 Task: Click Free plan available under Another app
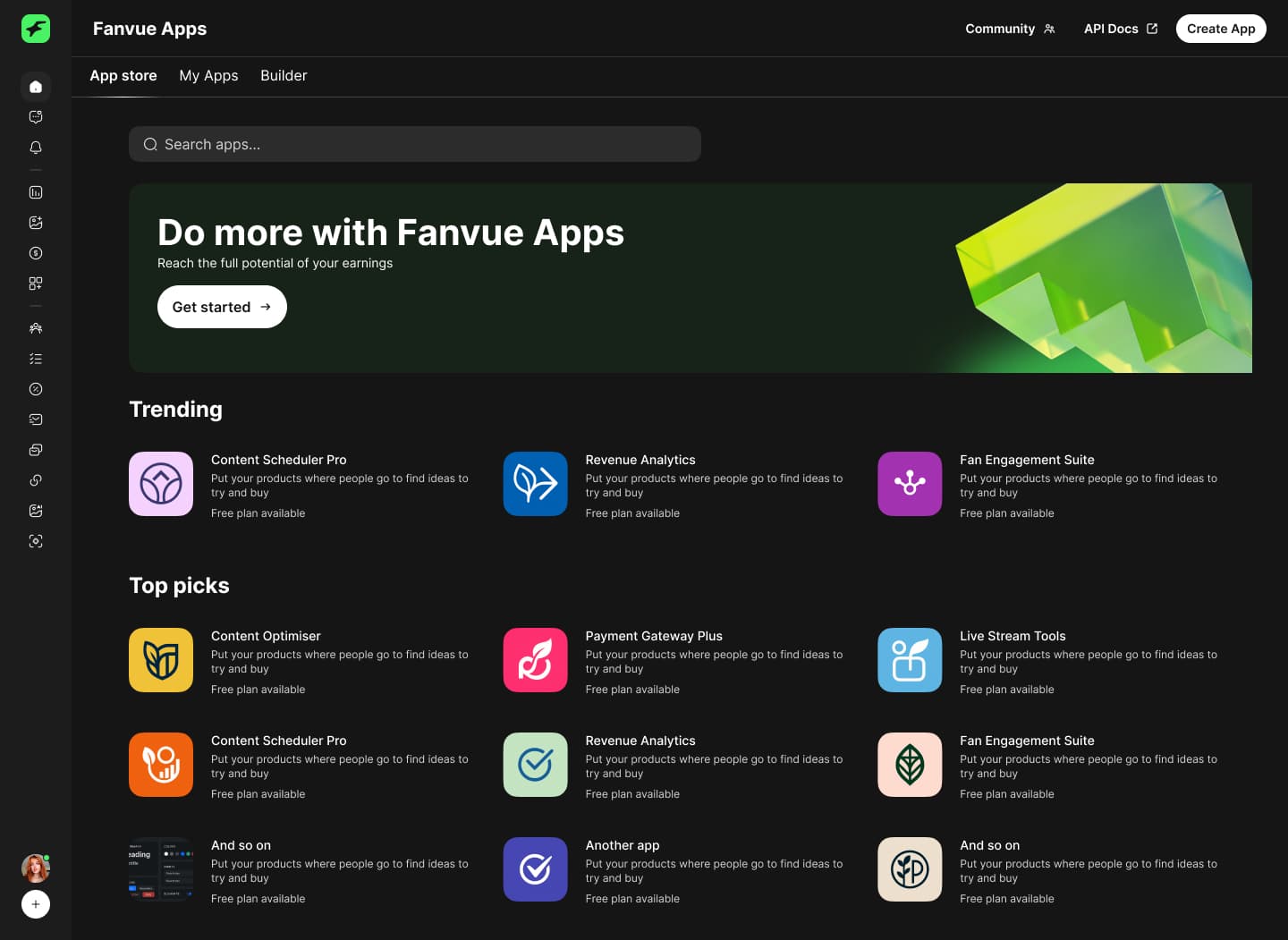click(x=632, y=899)
